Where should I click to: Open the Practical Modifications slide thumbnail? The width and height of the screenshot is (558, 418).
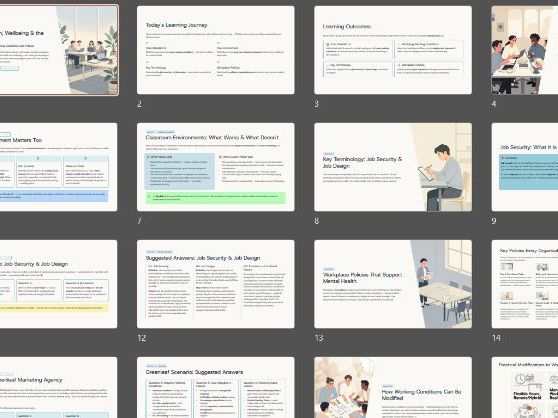(525, 387)
